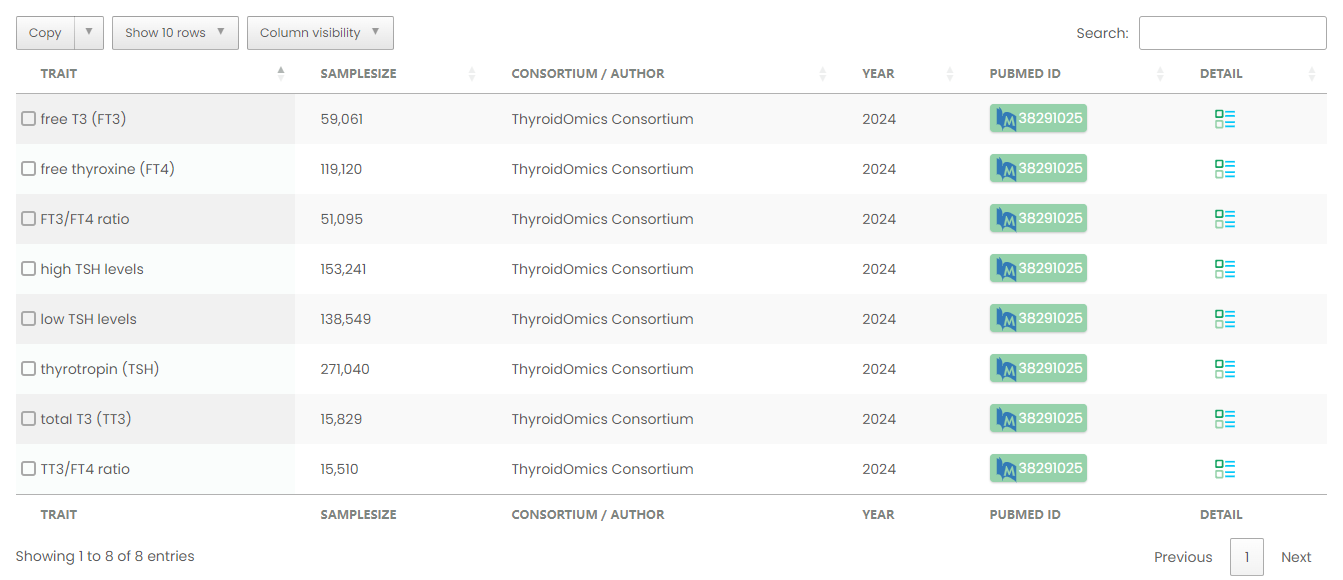Focus the Search input field

(x=1233, y=33)
